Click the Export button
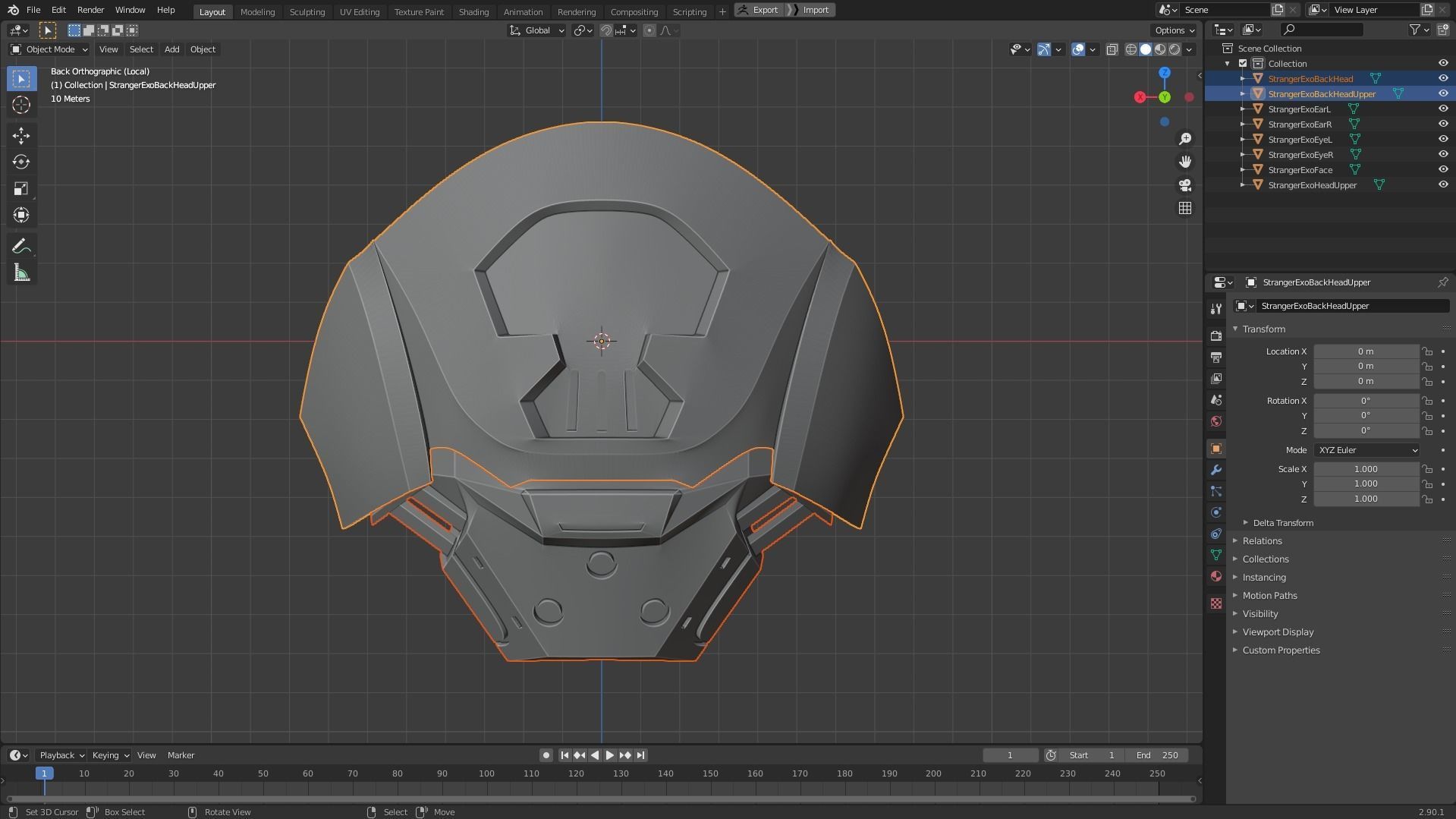Image resolution: width=1456 pixels, height=819 pixels. (766, 10)
